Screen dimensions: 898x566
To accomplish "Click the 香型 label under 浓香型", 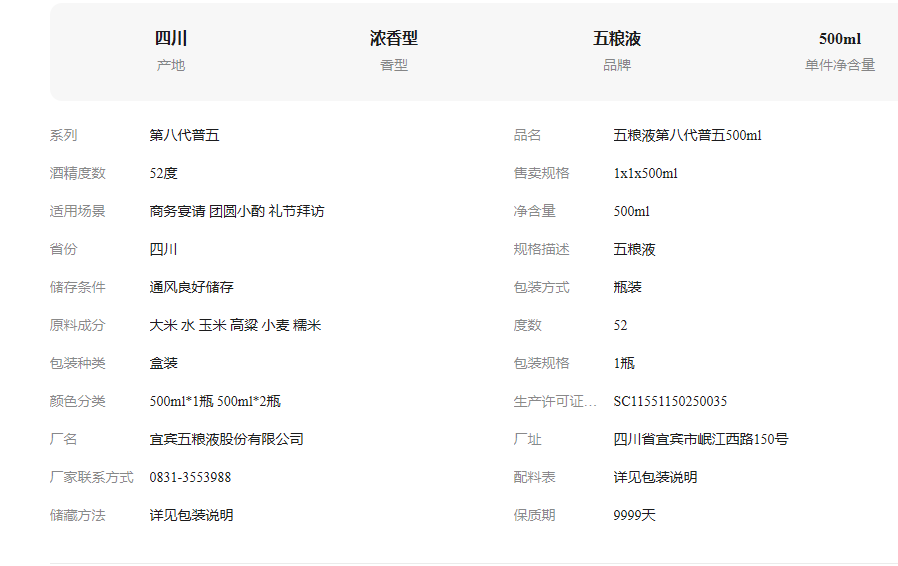I will [393, 65].
